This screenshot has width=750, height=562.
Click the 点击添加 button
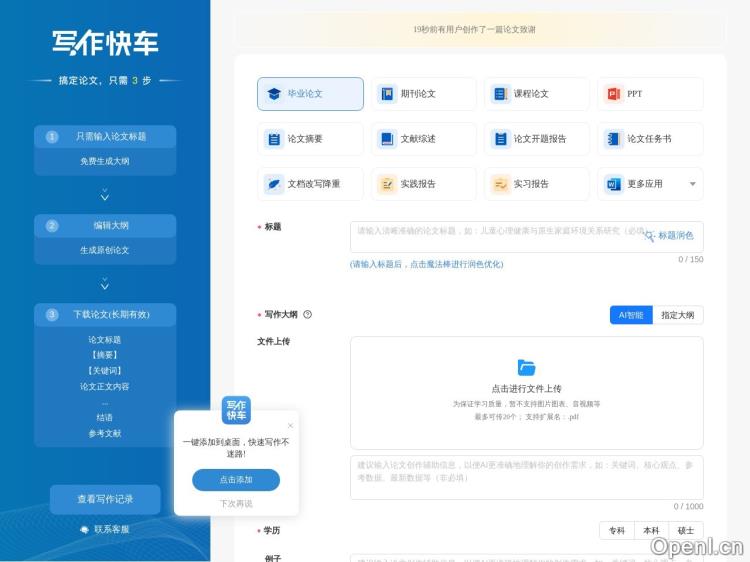pyautogui.click(x=236, y=480)
